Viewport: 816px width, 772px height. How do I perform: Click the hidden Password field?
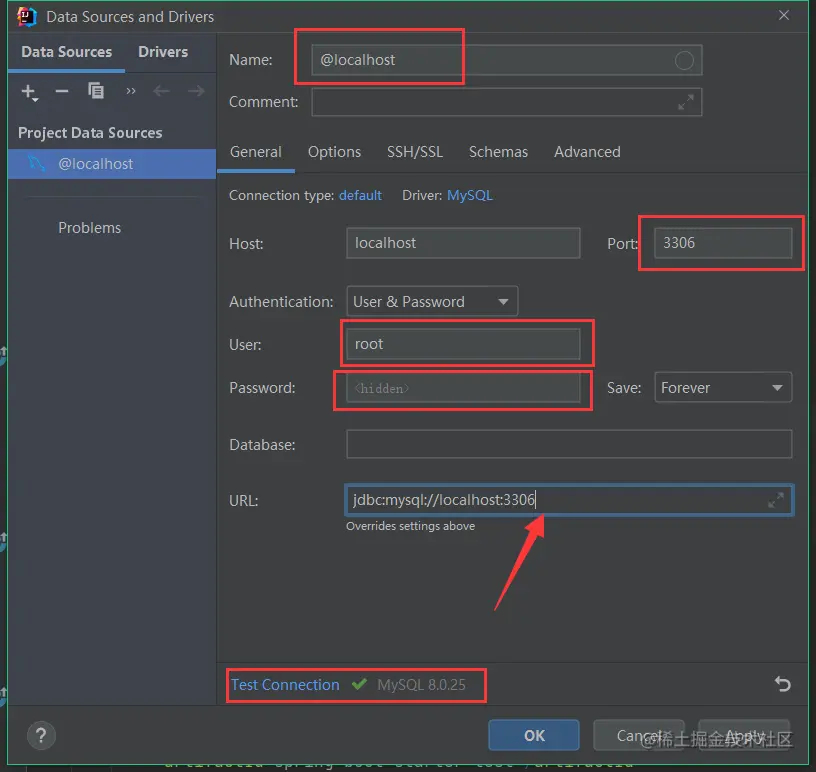463,388
